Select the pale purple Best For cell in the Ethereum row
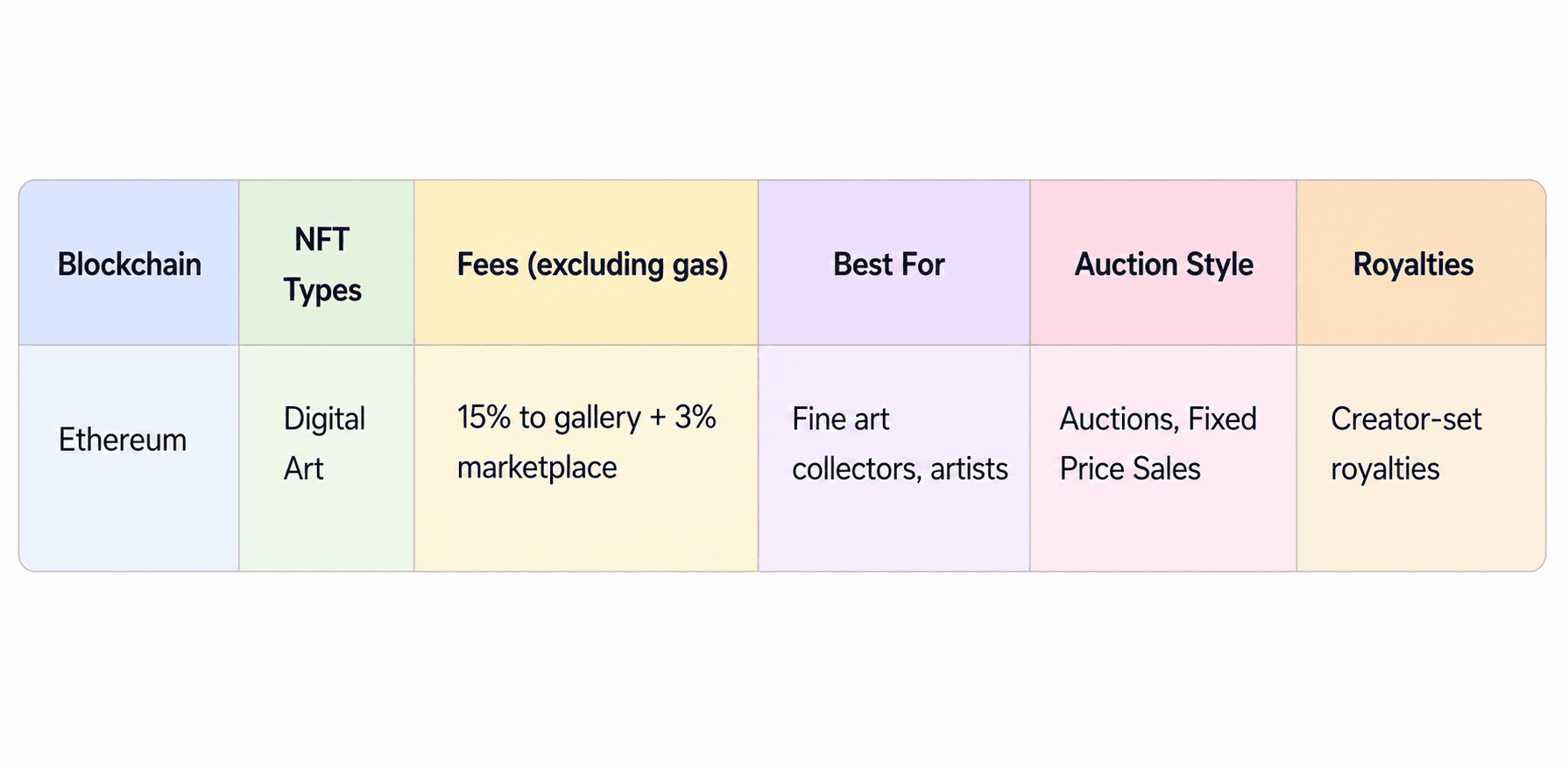Viewport: 1568px width, 767px height. 894,458
